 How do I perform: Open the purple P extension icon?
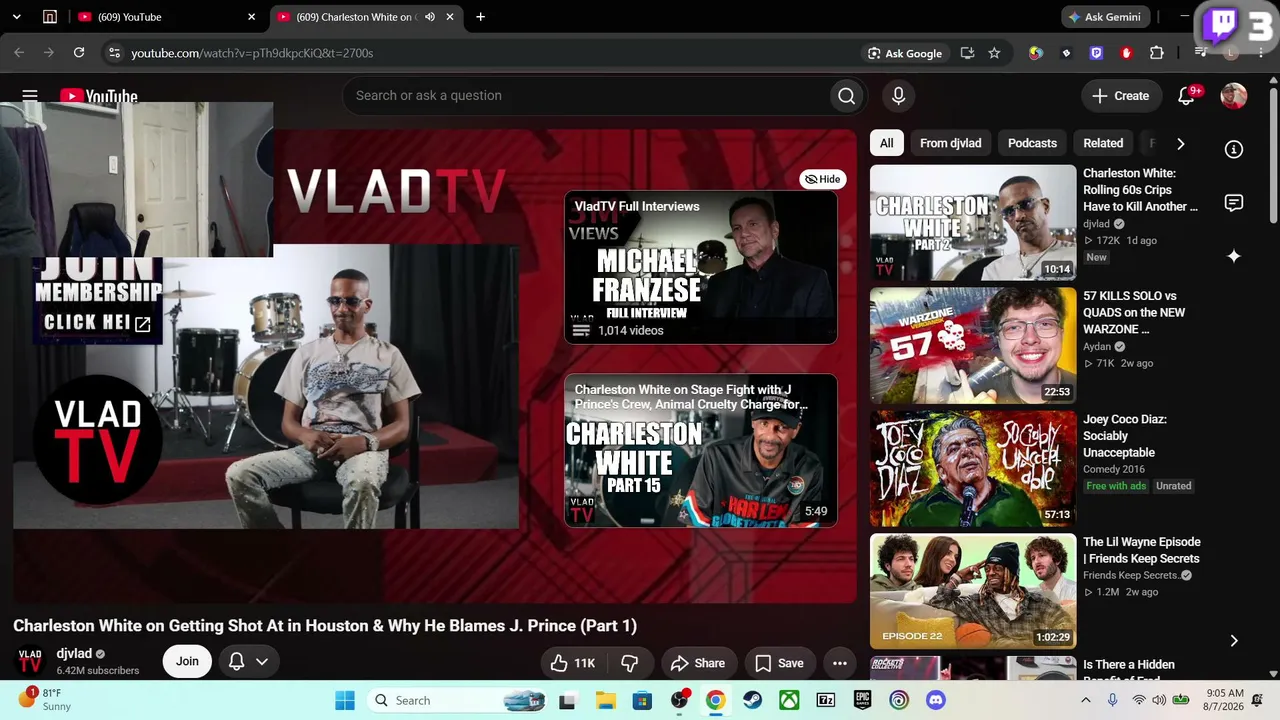pos(1097,53)
